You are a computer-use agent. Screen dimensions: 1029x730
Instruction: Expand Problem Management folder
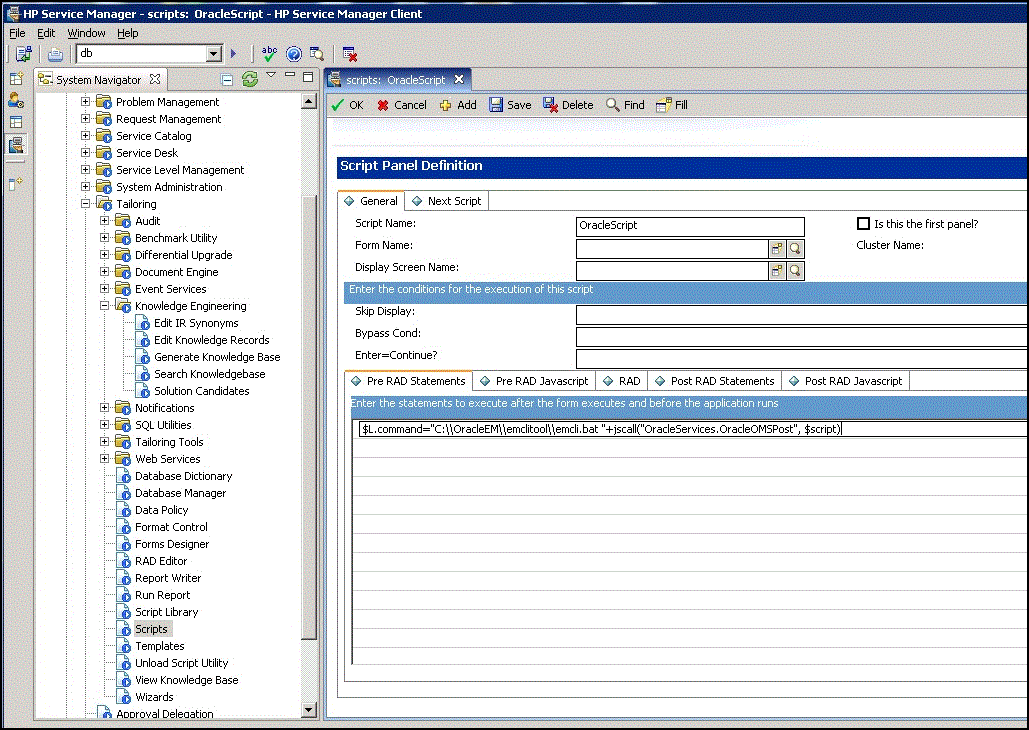(x=85, y=102)
